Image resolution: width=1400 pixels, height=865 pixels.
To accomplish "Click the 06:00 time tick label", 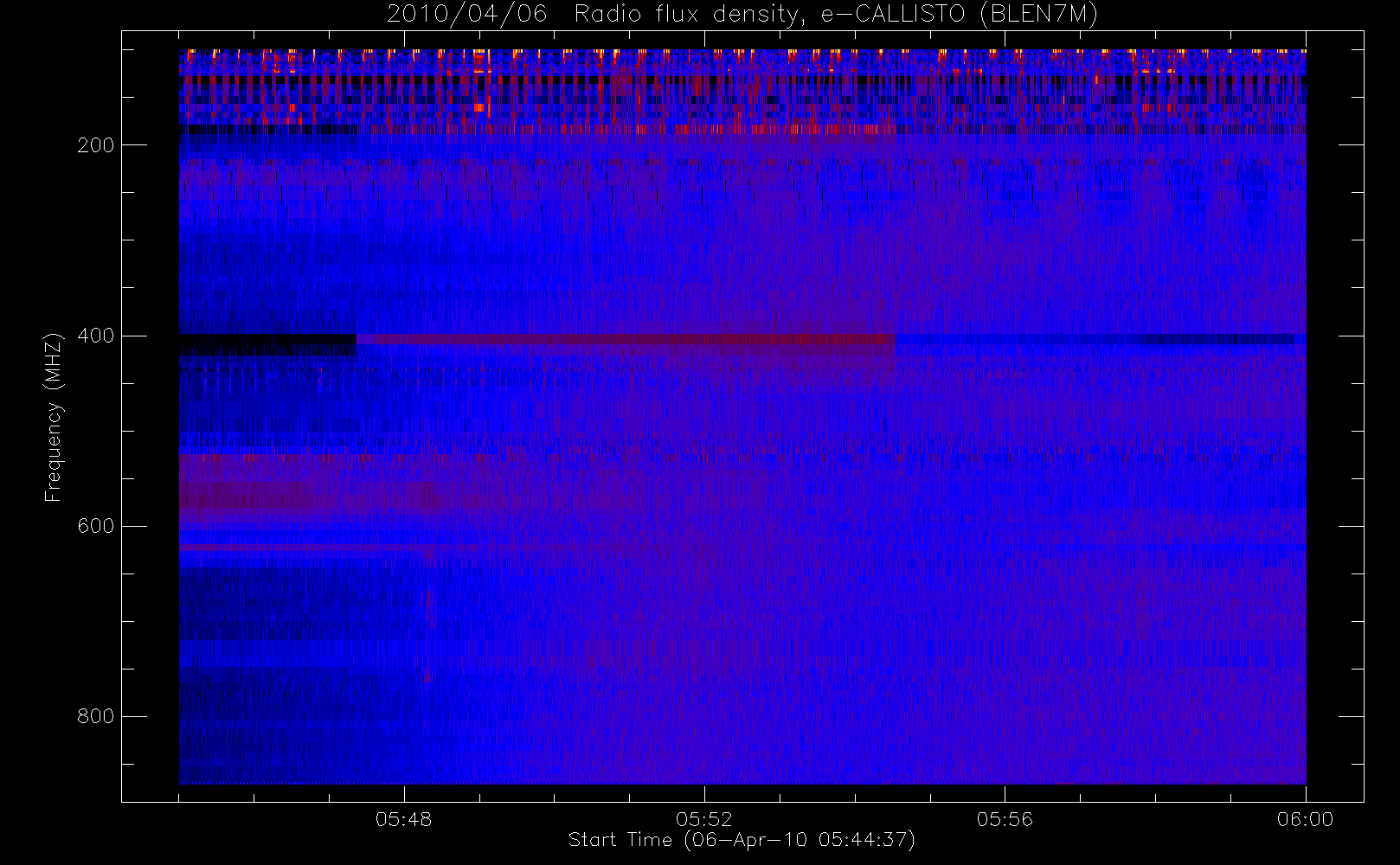I will coord(1305,818).
